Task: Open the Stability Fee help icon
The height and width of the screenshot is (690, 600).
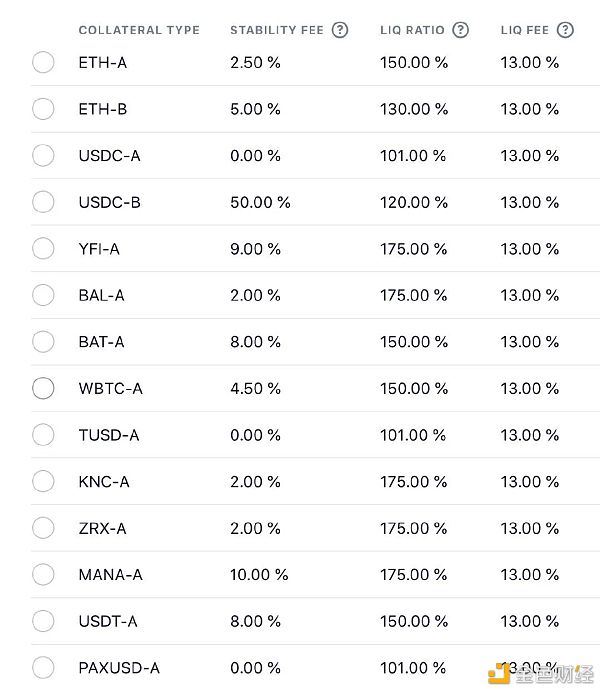Action: coord(339,30)
